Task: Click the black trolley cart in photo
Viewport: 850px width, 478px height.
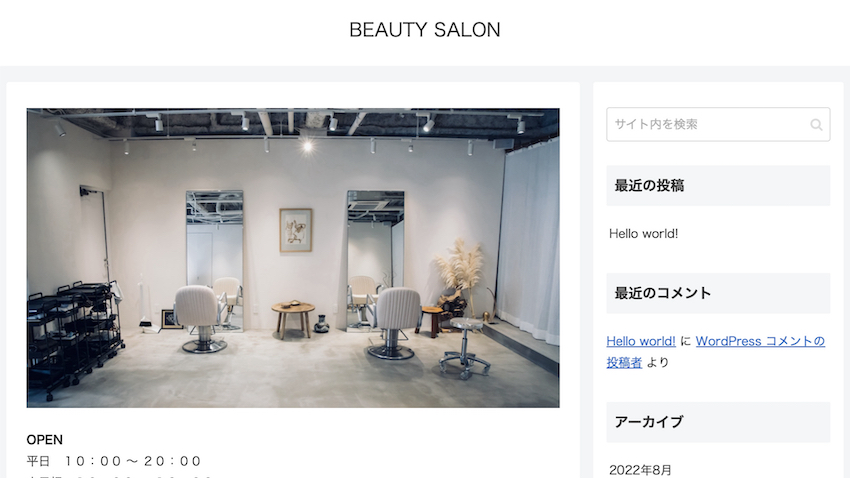Action: tap(73, 337)
